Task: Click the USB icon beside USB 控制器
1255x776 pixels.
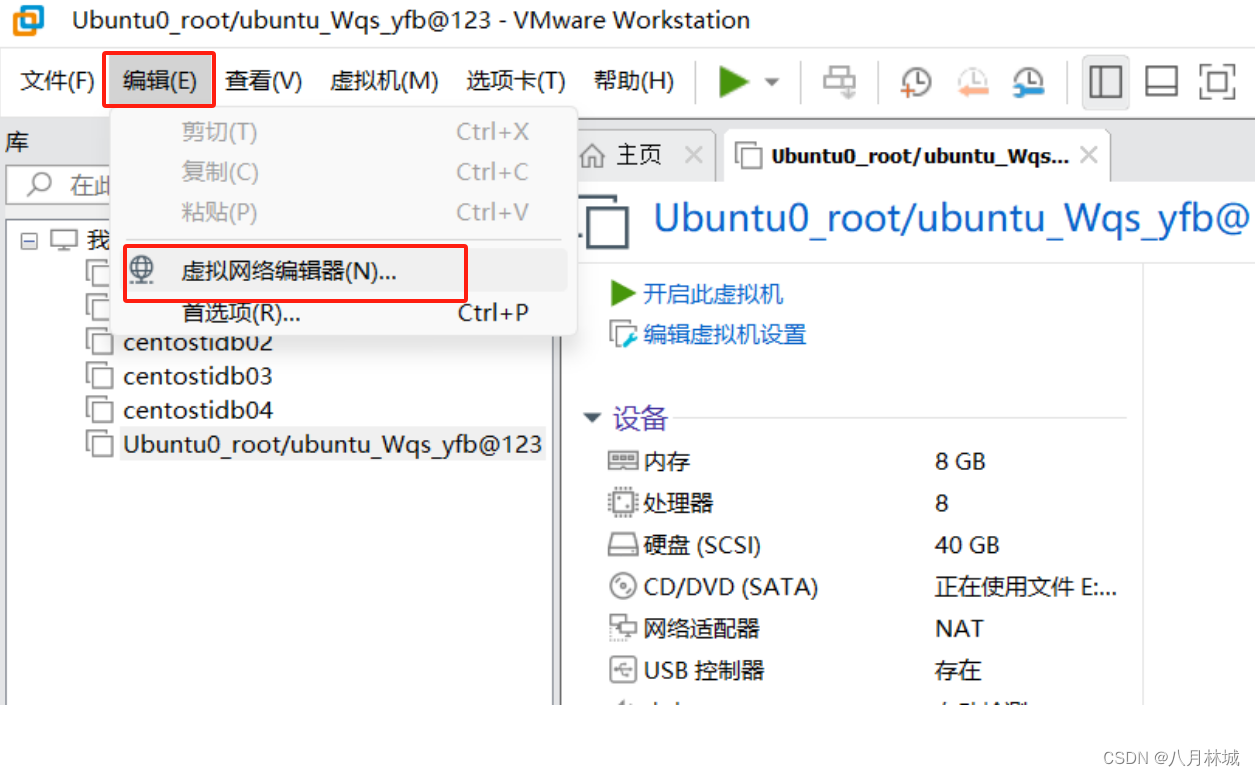Action: pyautogui.click(x=623, y=669)
